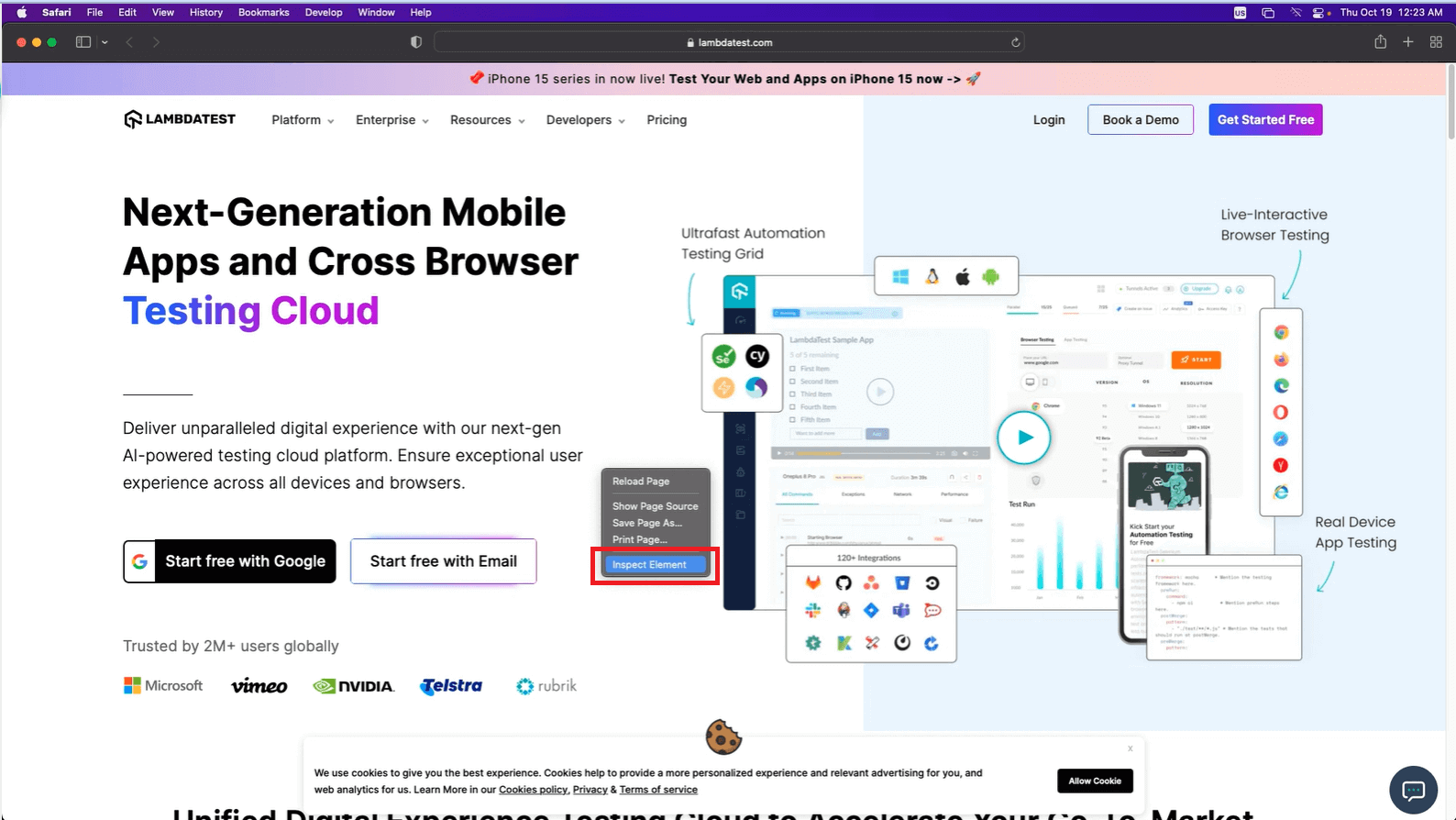Click the privacy shield icon
Image resolution: width=1456 pixels, height=820 pixels.
[x=416, y=42]
